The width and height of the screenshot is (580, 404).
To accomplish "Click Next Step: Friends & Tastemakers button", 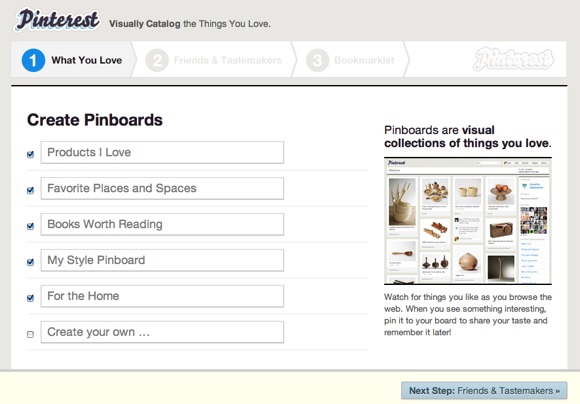I will click(x=484, y=391).
